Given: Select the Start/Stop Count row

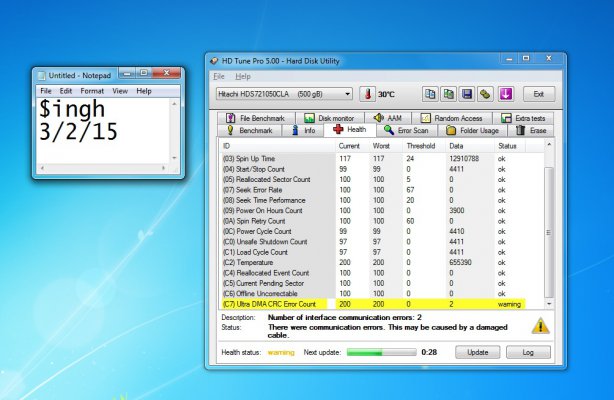Looking at the screenshot, I should coord(372,169).
